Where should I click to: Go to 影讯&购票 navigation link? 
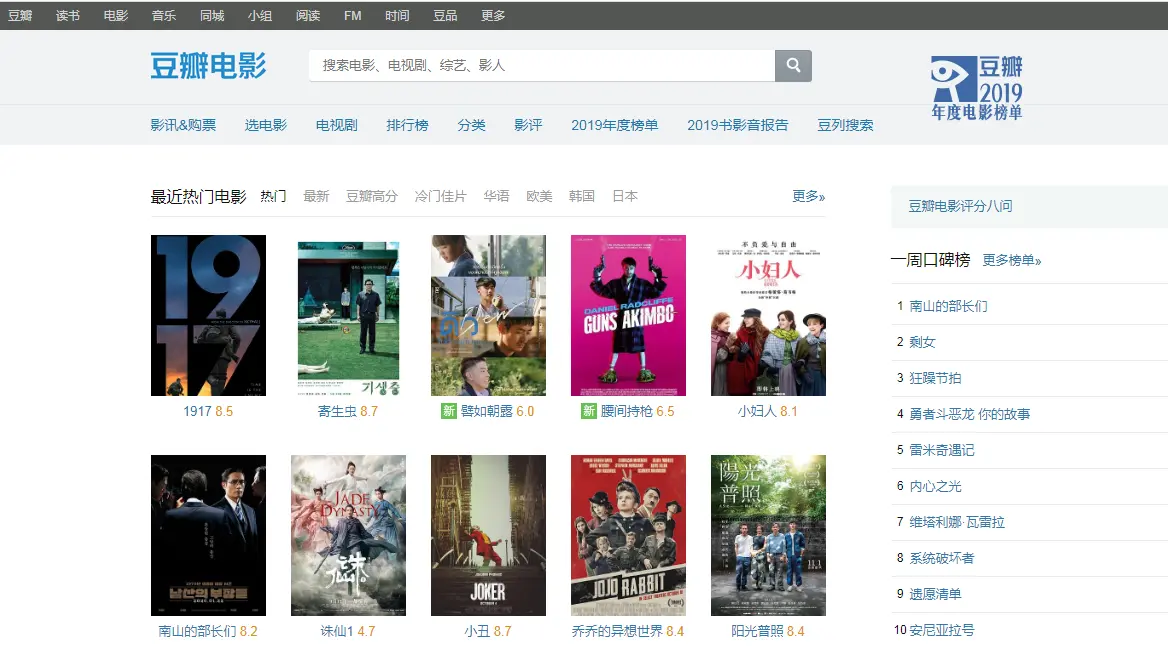click(x=183, y=125)
